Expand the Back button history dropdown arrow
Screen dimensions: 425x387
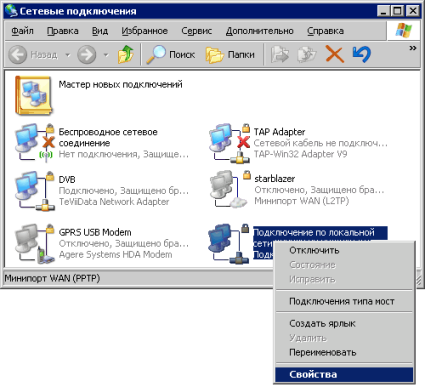(68, 55)
